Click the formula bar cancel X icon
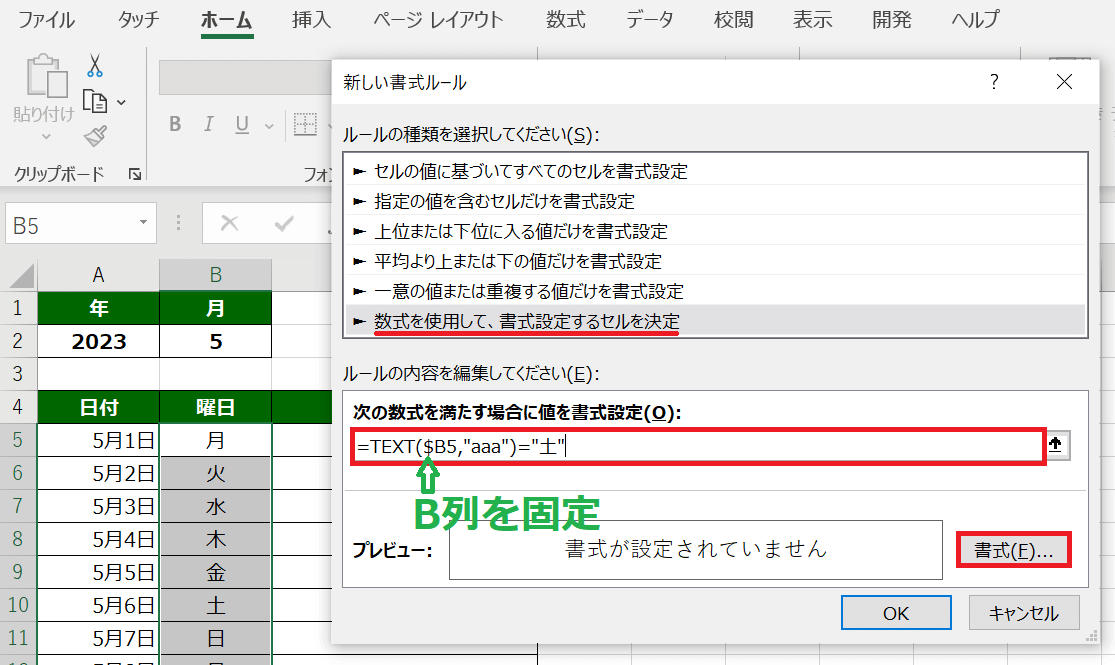 pyautogui.click(x=229, y=222)
